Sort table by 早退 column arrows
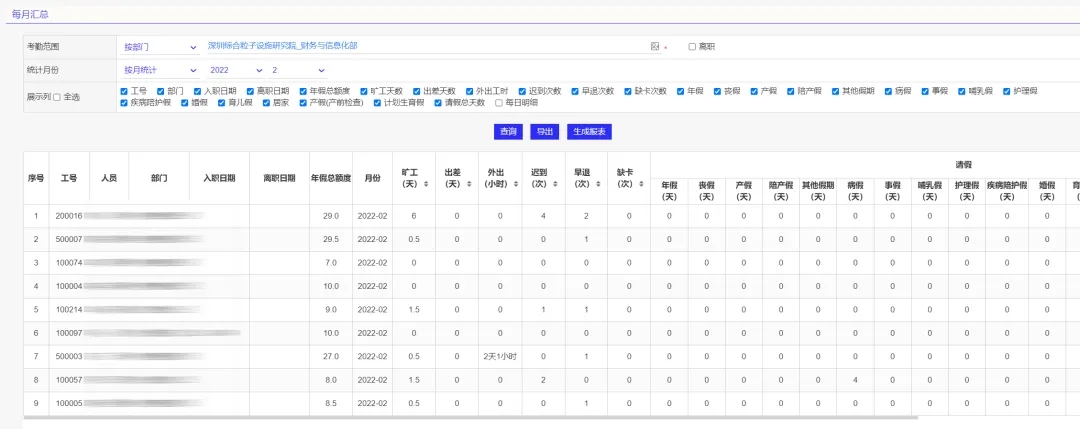 [x=599, y=184]
